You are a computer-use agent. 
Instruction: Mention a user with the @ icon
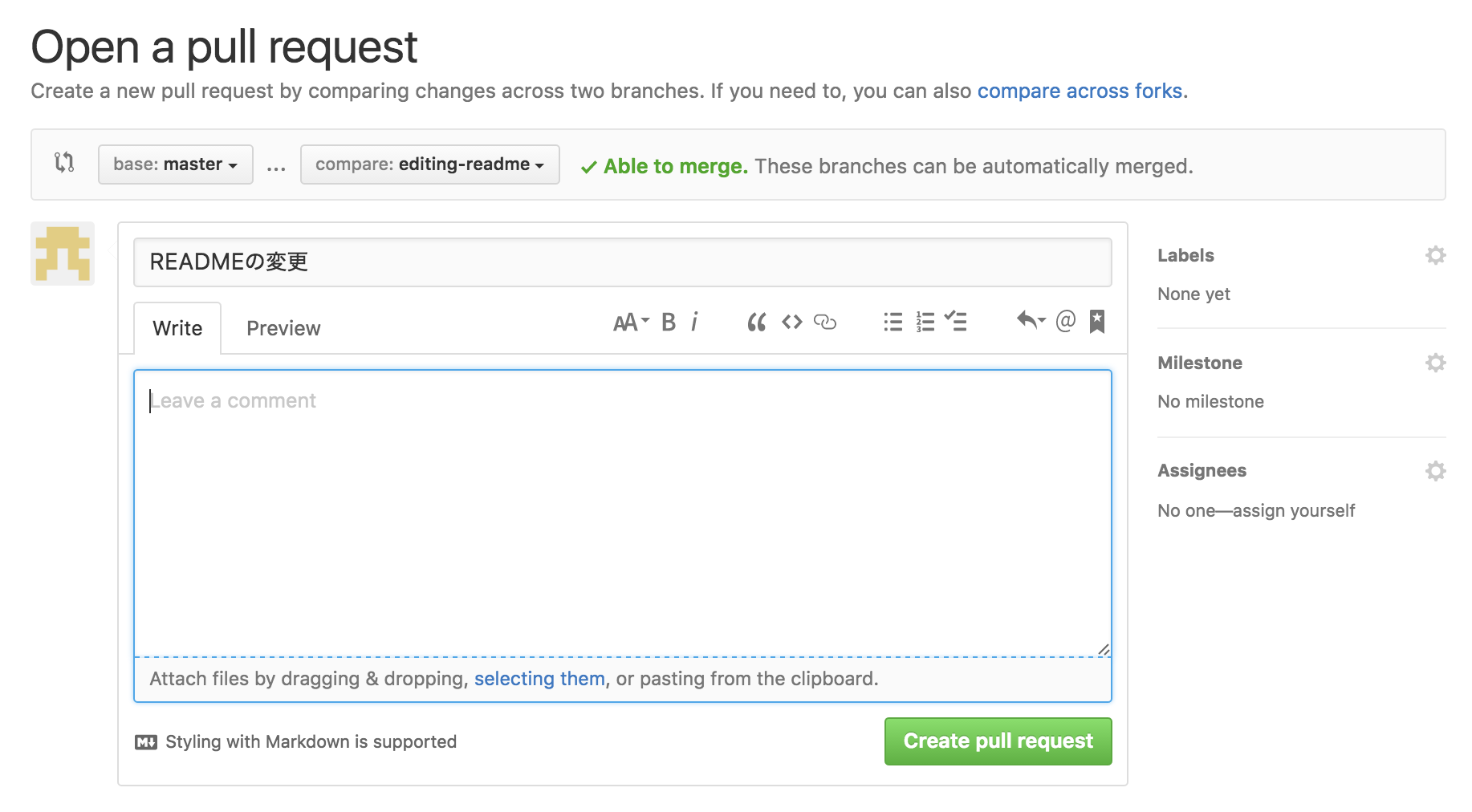point(1065,321)
